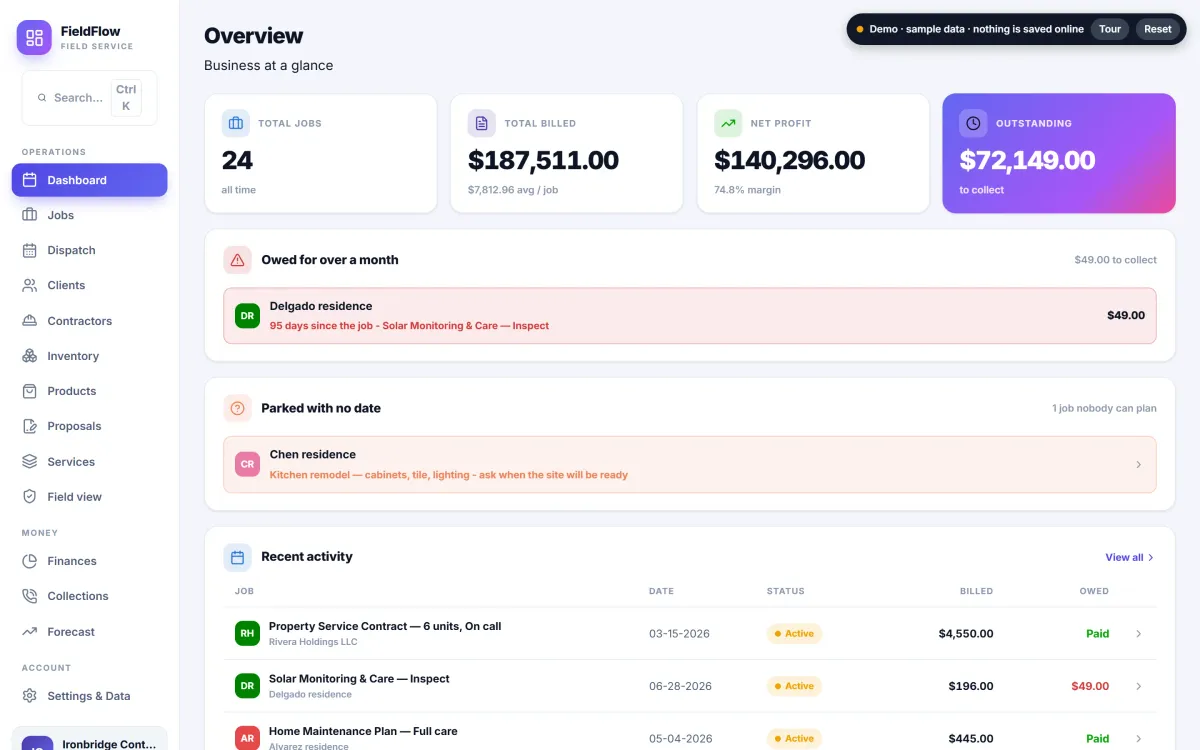
Task: Click the "1 job nobody can plan" text
Action: point(1104,408)
